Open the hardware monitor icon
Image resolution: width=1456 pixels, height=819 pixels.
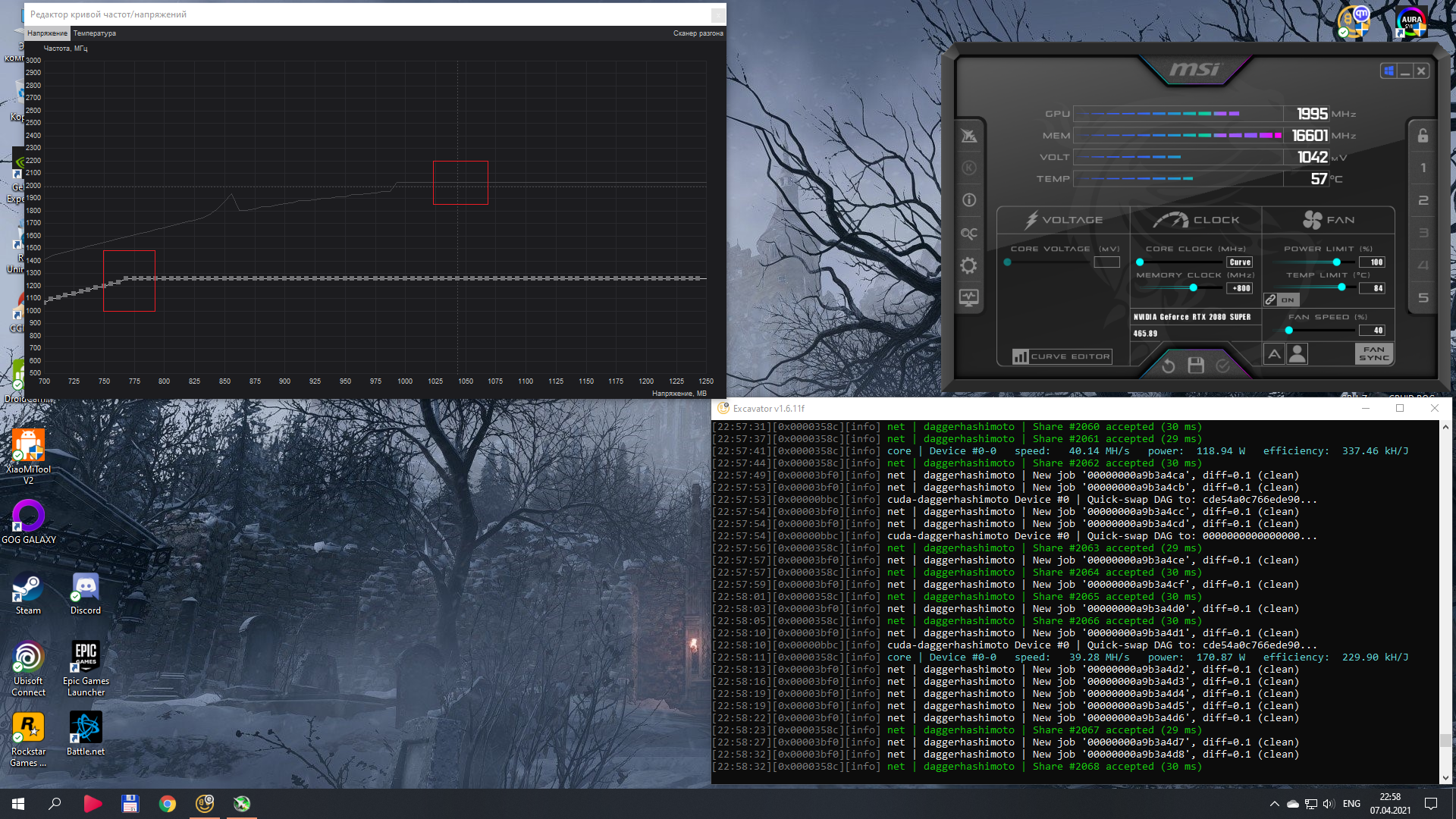(968, 298)
